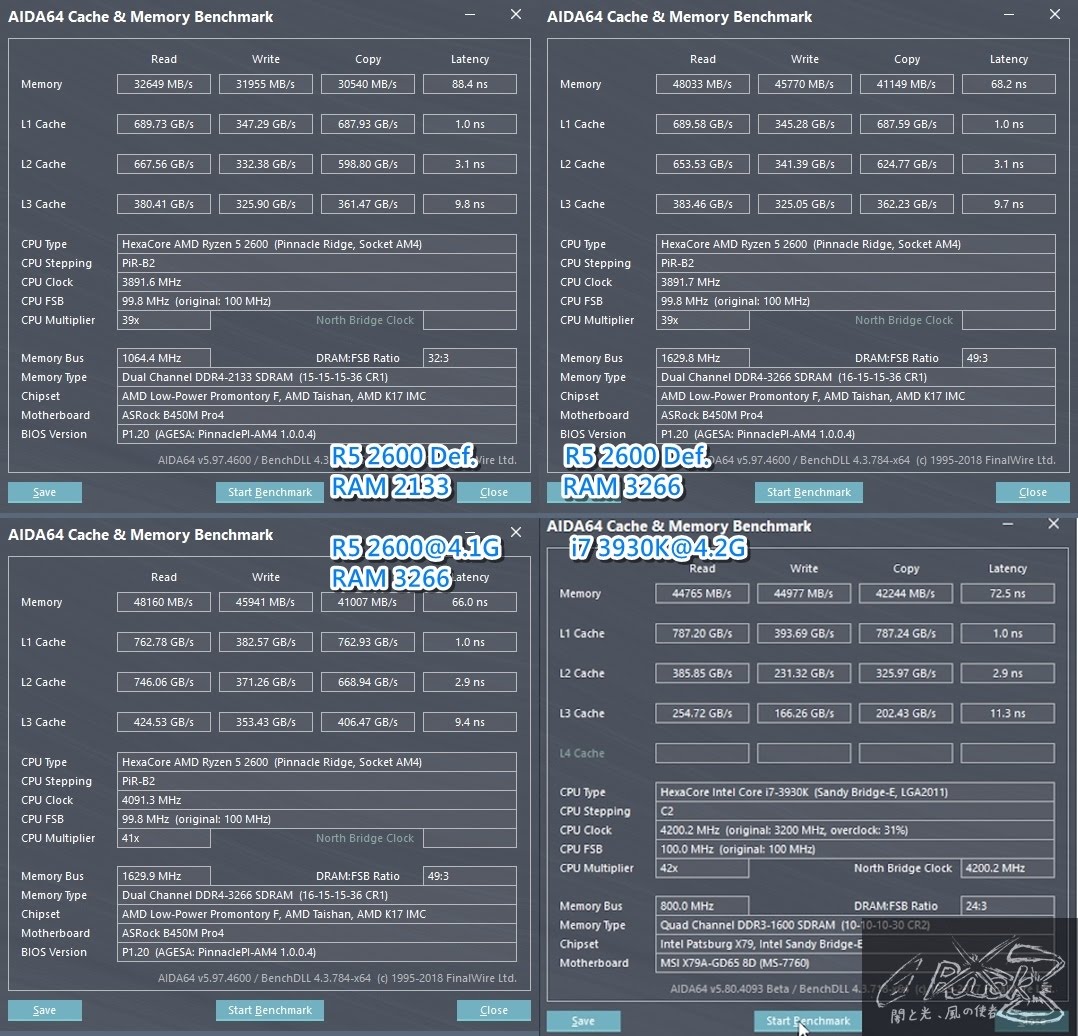Select the Memory Bus field showing 1629.8 MHz
The image size is (1078, 1036).
703,358
